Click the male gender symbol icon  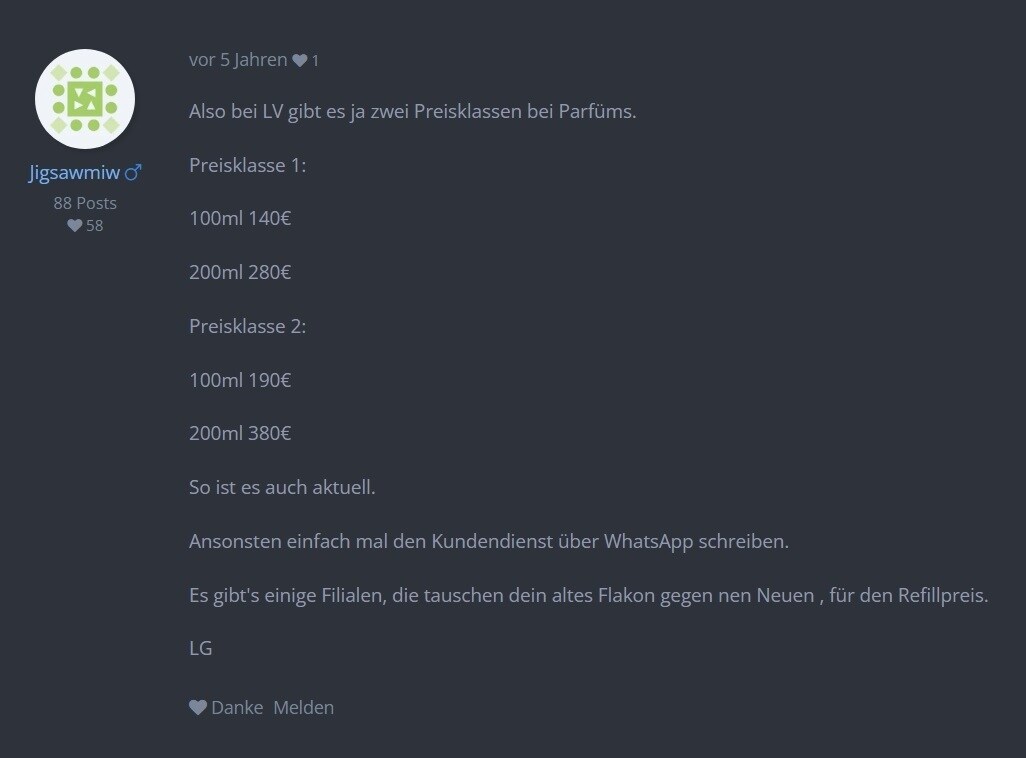(133, 172)
